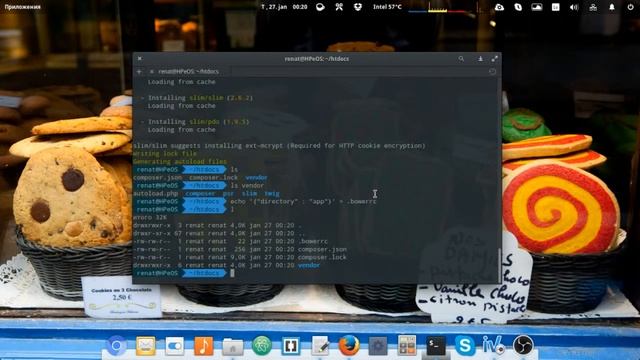The image size is (640, 360).
Task: Open the blue iv app in the dock
Action: [493, 346]
